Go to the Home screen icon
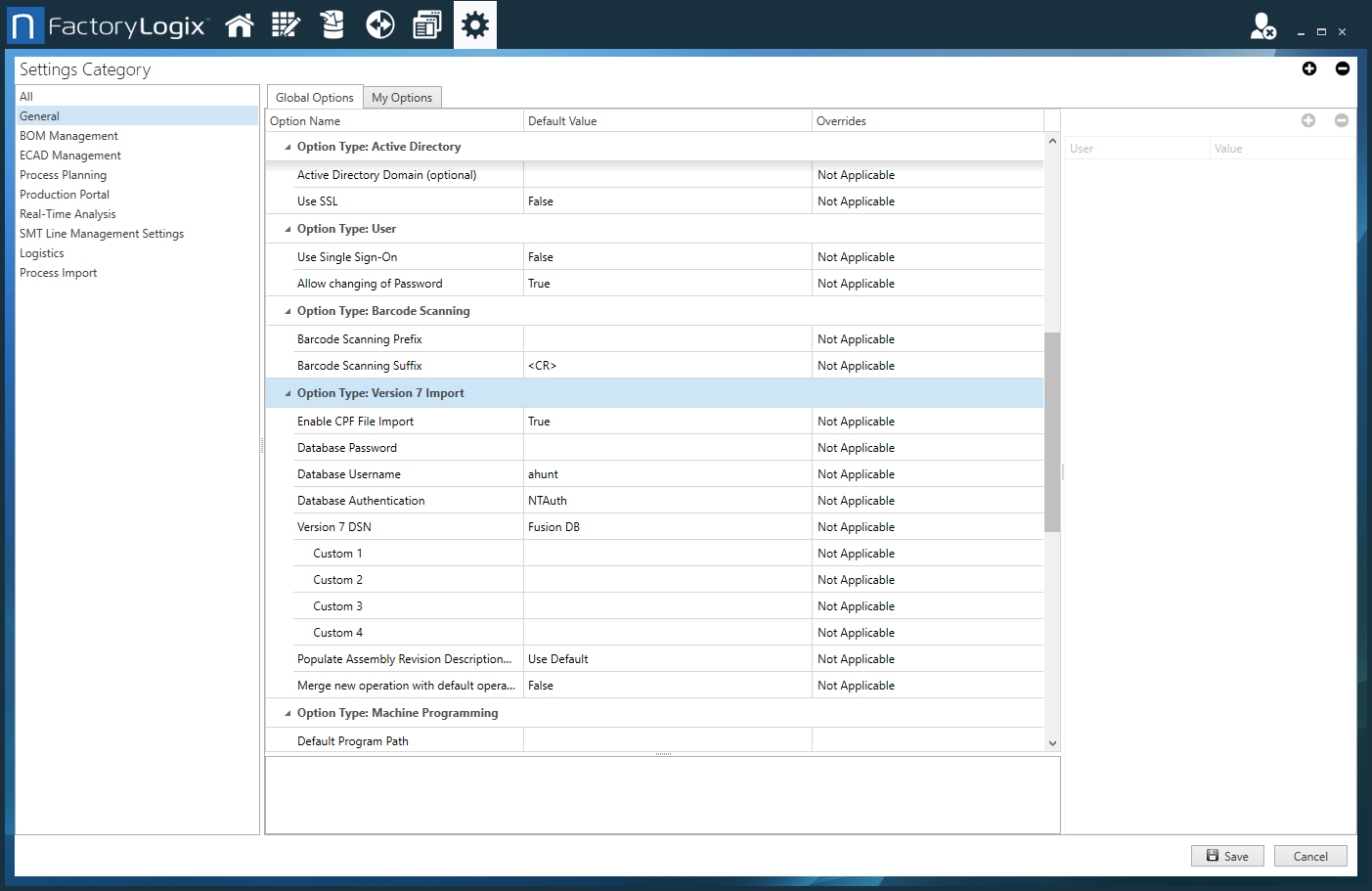This screenshot has height=891, width=1372. [x=240, y=25]
